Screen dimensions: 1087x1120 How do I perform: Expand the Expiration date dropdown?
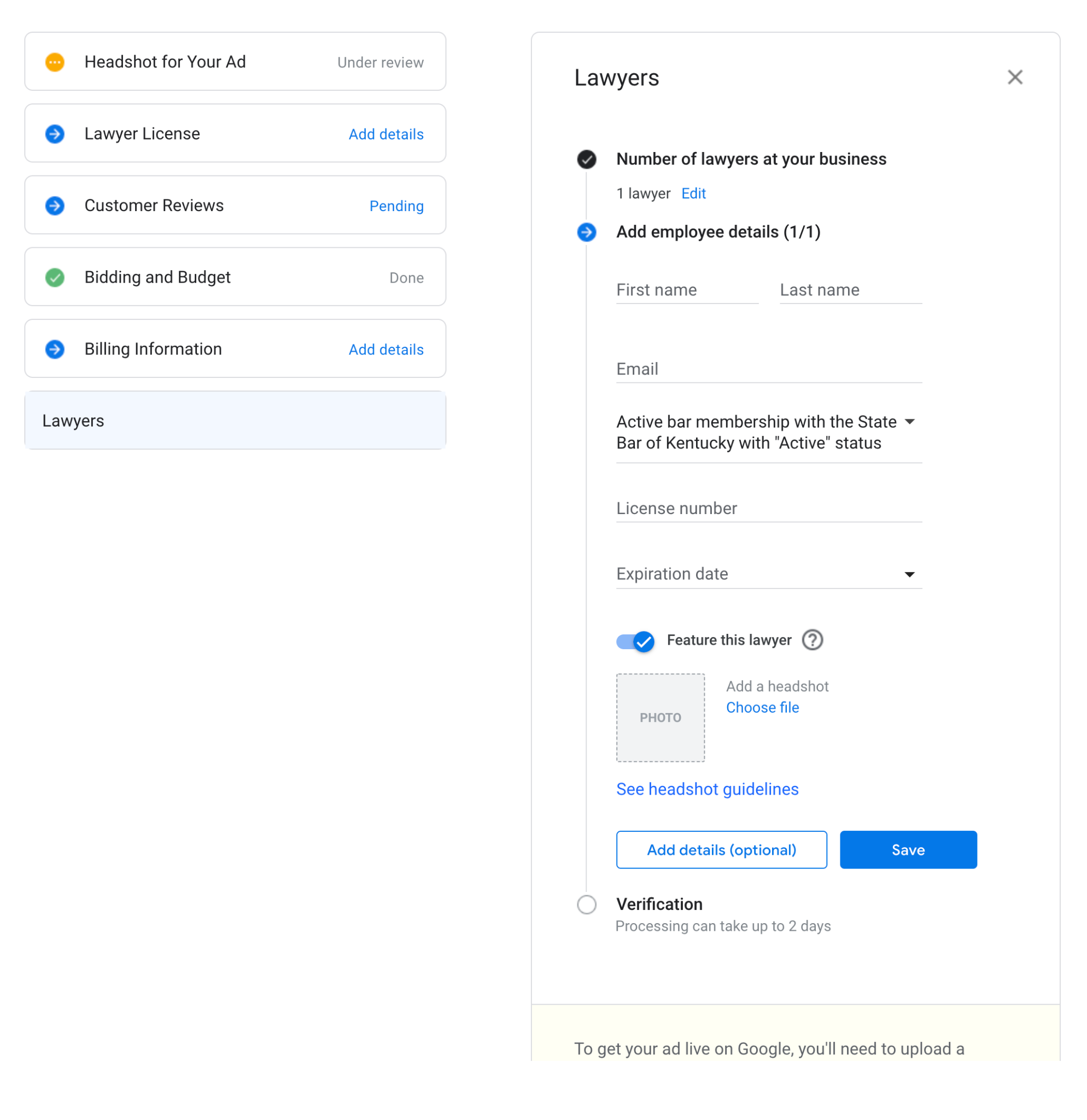point(768,574)
